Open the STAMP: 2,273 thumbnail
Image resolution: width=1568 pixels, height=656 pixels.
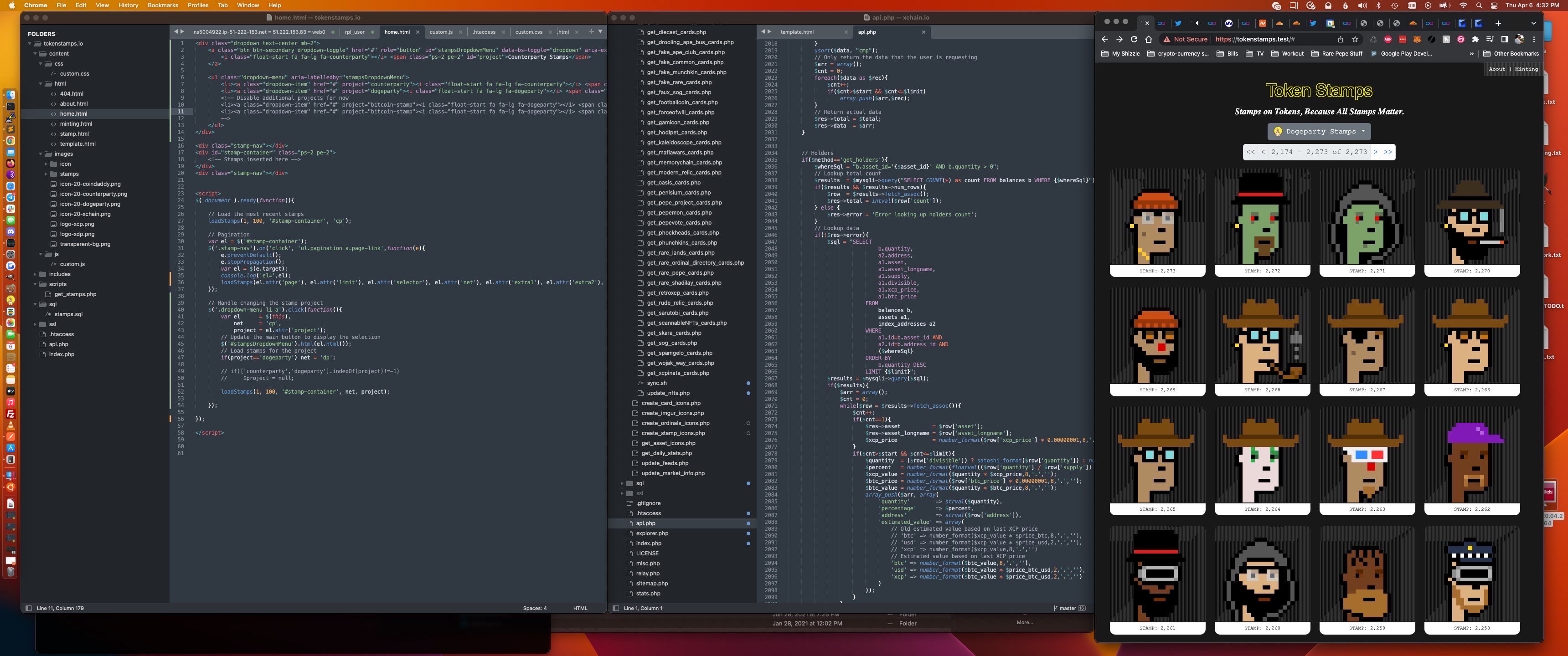[x=1157, y=223]
